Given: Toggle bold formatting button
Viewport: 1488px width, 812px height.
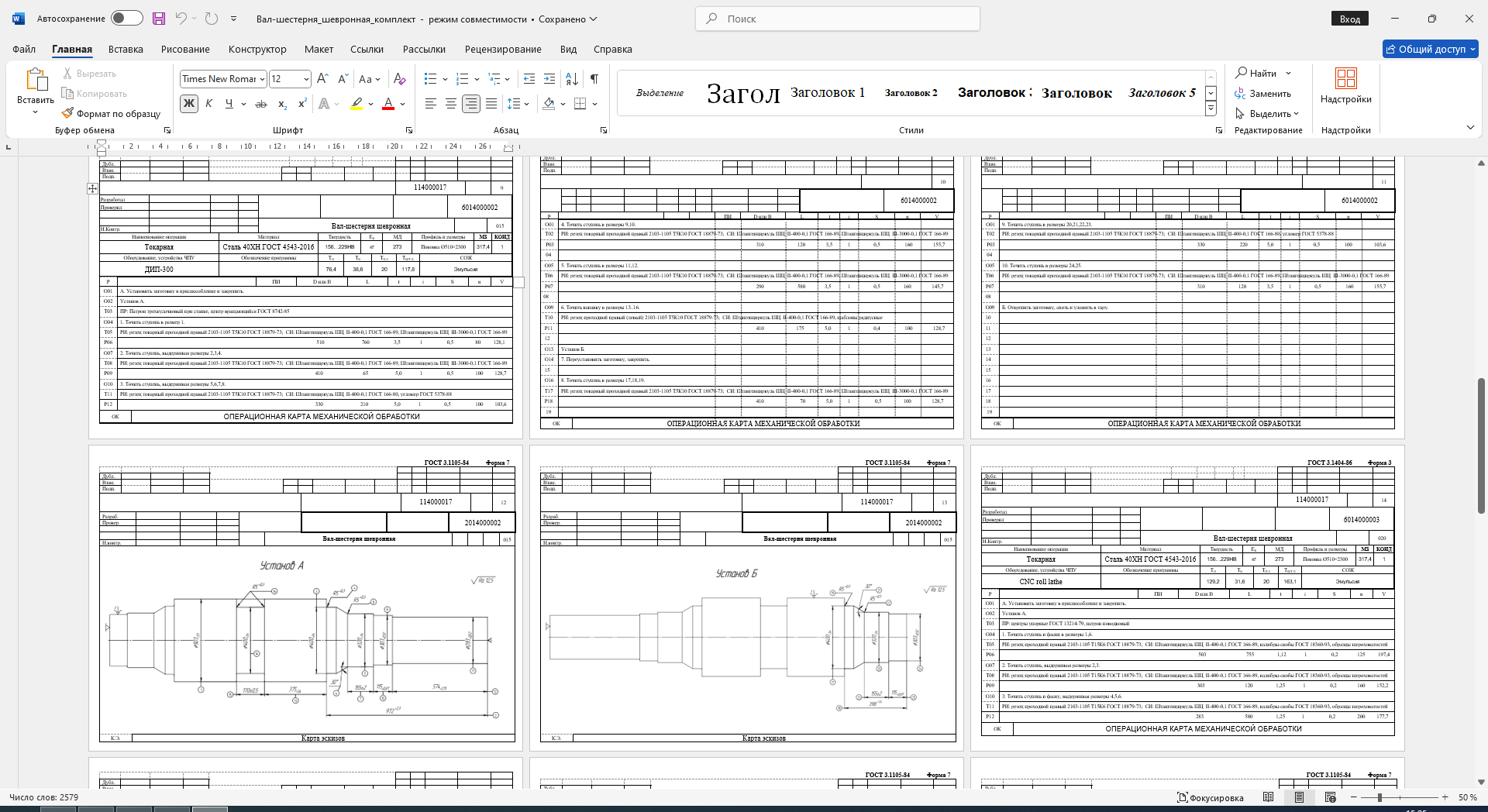Looking at the screenshot, I should click(x=189, y=104).
